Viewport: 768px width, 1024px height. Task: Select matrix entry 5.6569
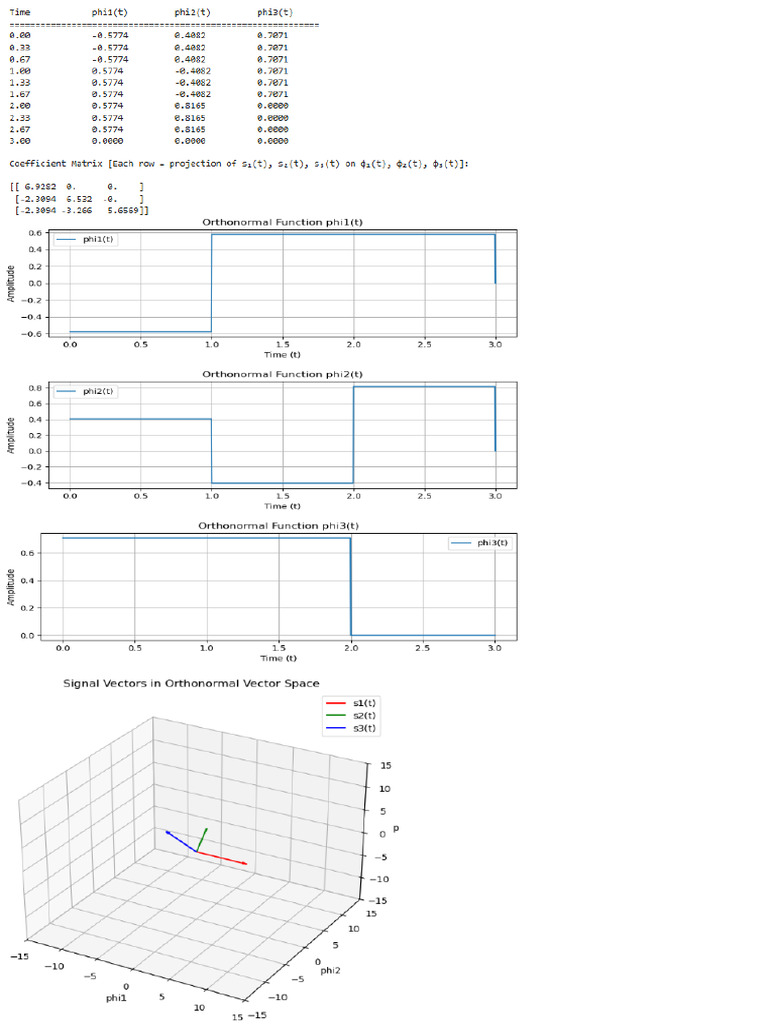pyautogui.click(x=123, y=210)
